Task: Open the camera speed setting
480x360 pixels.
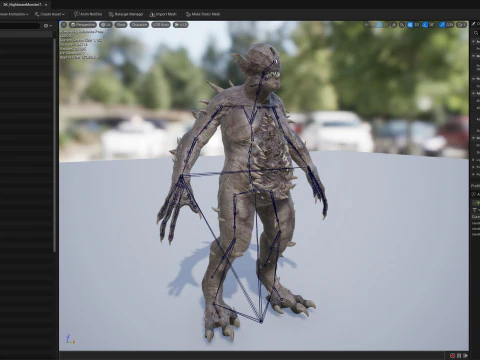Action: [x=461, y=25]
